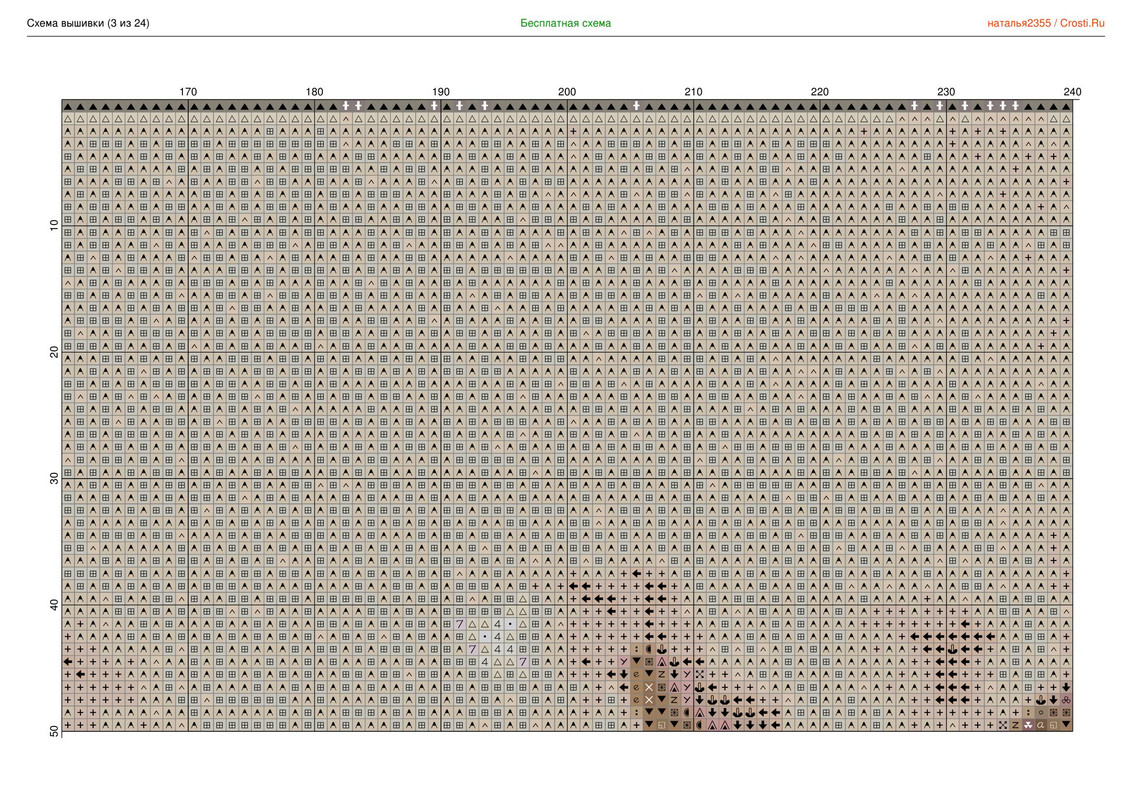
Task: Select column label 180 on top ruler
Action: coord(314,92)
